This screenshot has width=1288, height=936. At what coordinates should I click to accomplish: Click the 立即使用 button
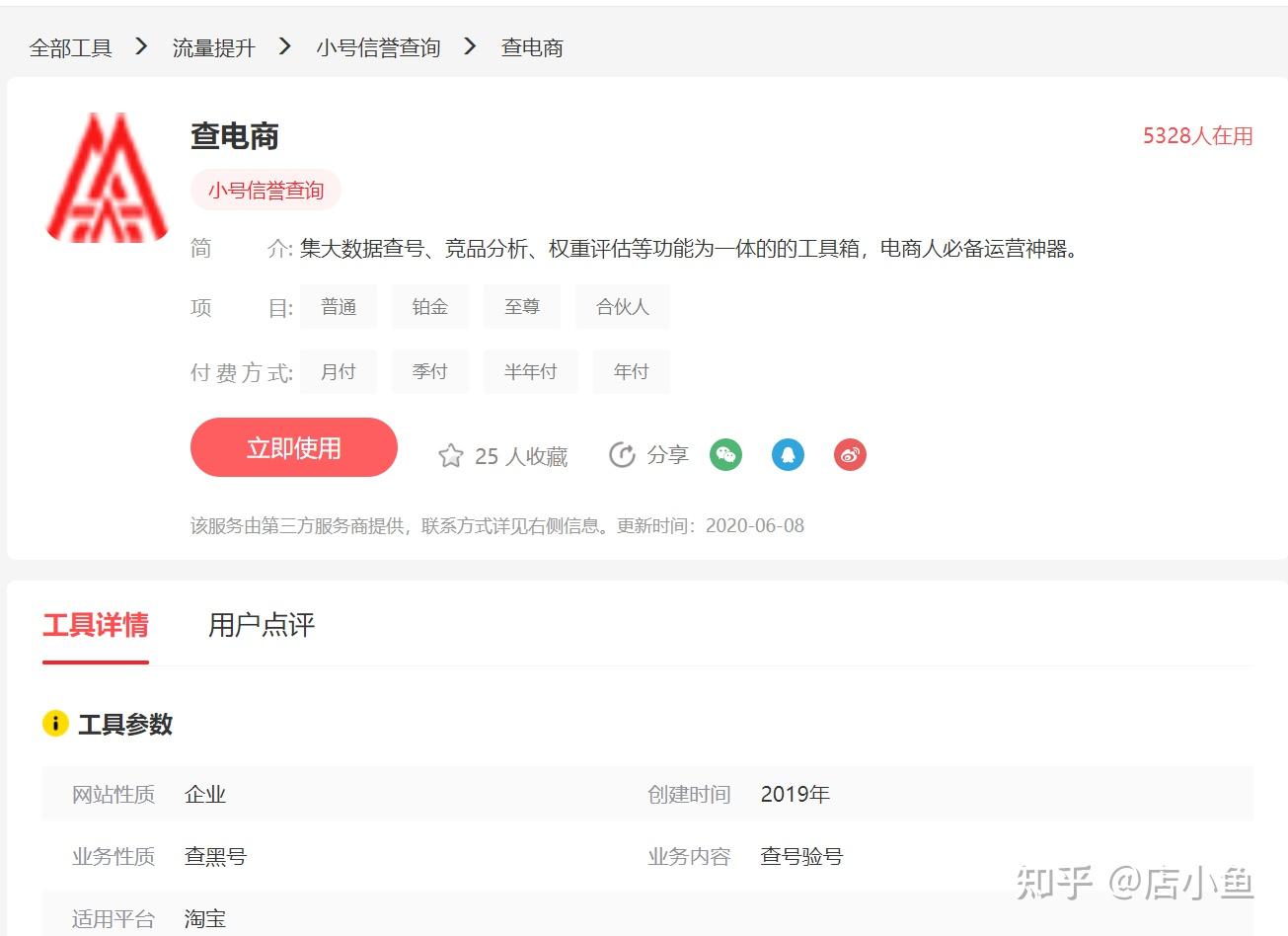[294, 447]
